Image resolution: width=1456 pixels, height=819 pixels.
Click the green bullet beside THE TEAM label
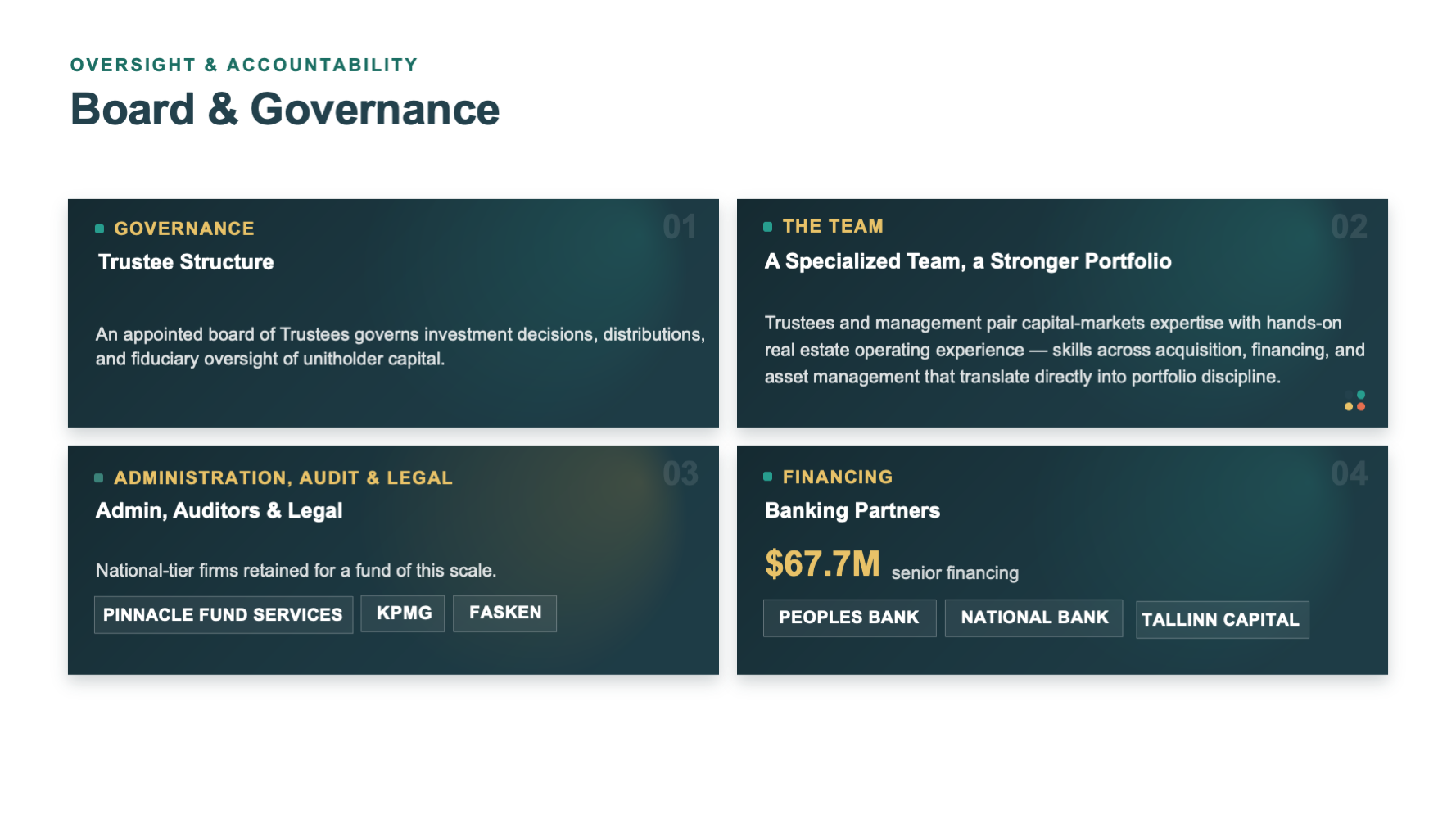(x=768, y=227)
